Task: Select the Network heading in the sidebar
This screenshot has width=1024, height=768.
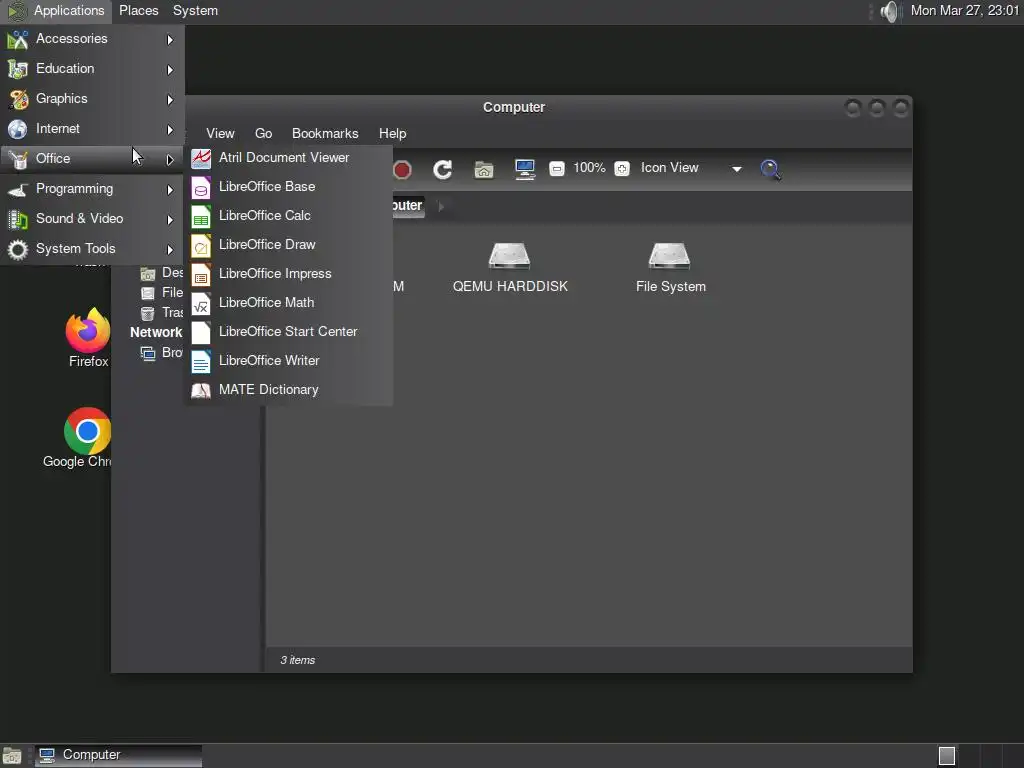Action: point(155,332)
